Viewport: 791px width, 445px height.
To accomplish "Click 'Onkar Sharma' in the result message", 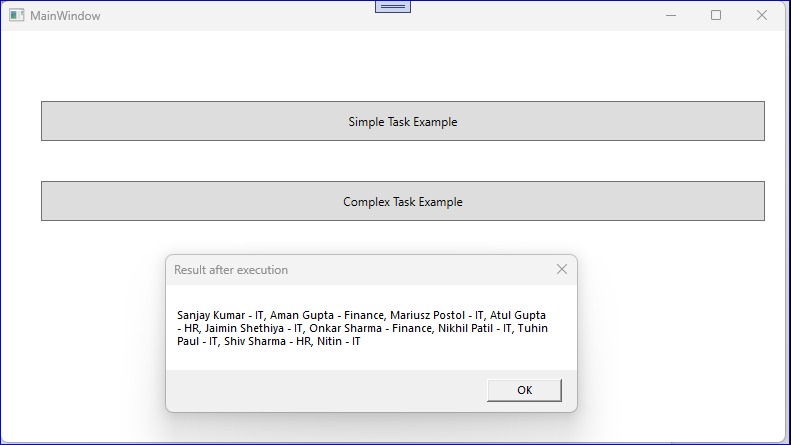I will coord(346,328).
